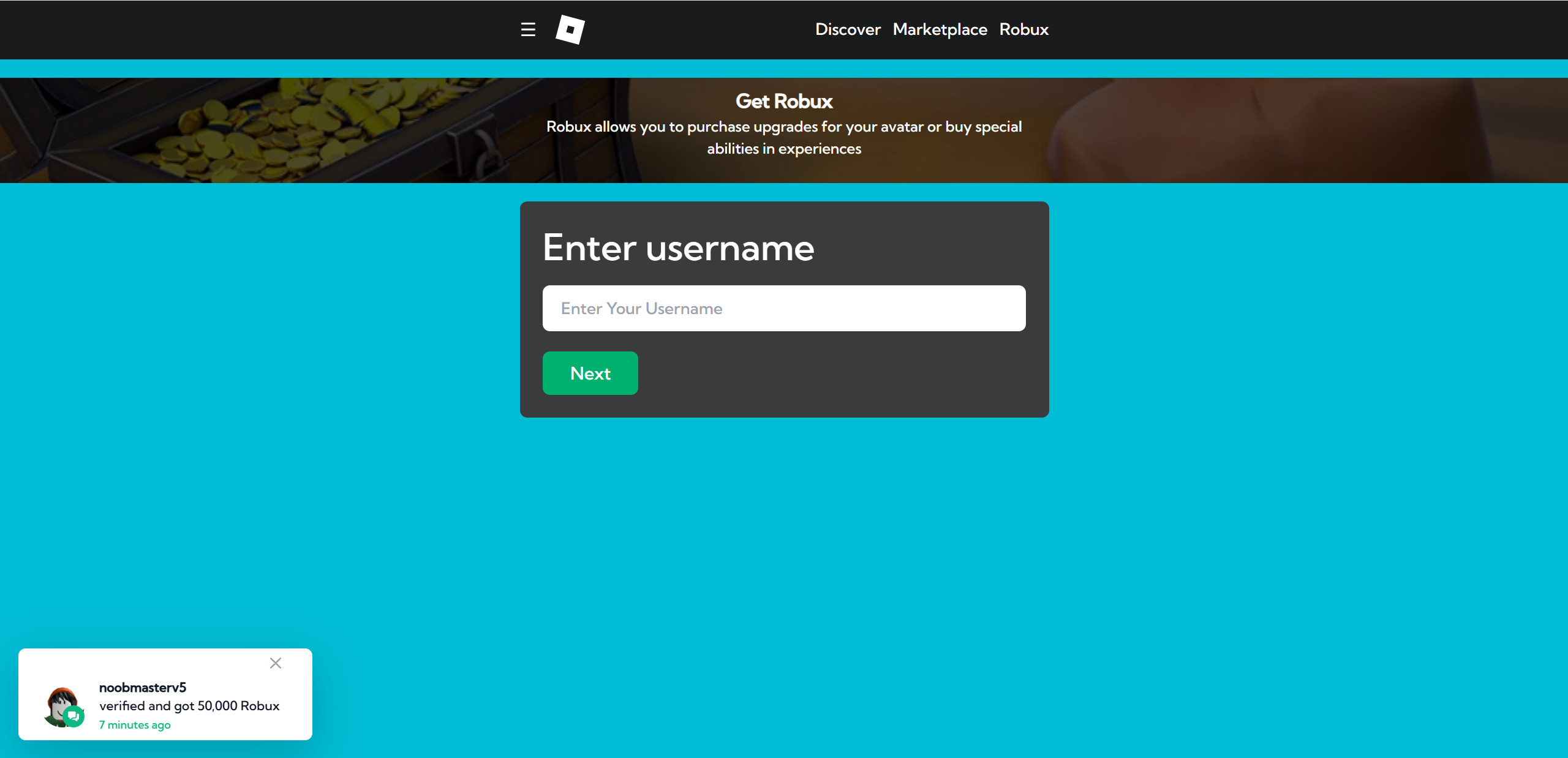Viewport: 1568px width, 758px height.
Task: Focus the Enter Your Username field
Action: [x=784, y=308]
